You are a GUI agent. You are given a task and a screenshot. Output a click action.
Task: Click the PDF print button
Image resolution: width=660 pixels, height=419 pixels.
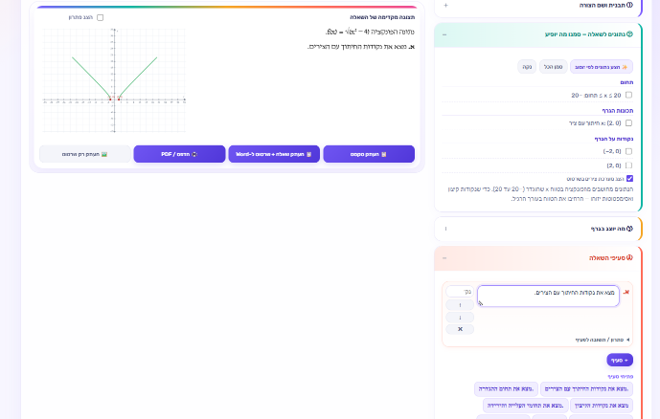click(x=179, y=154)
